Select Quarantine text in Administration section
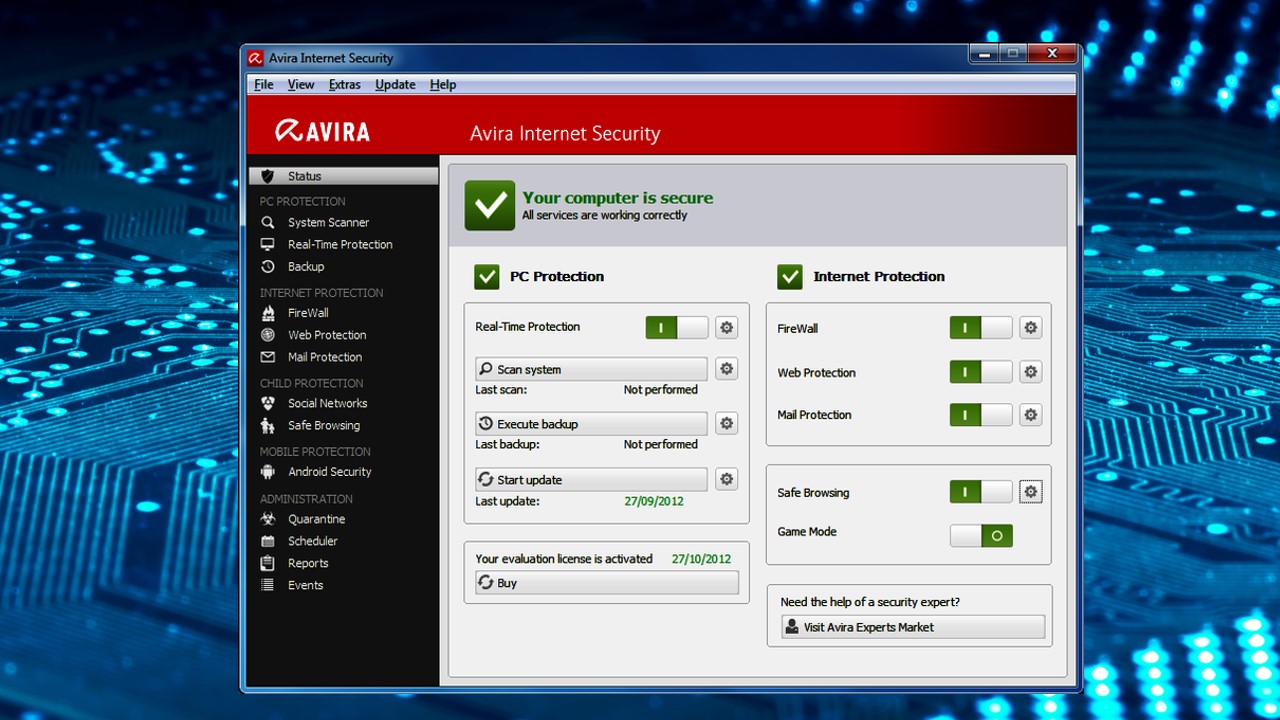 tap(317, 519)
